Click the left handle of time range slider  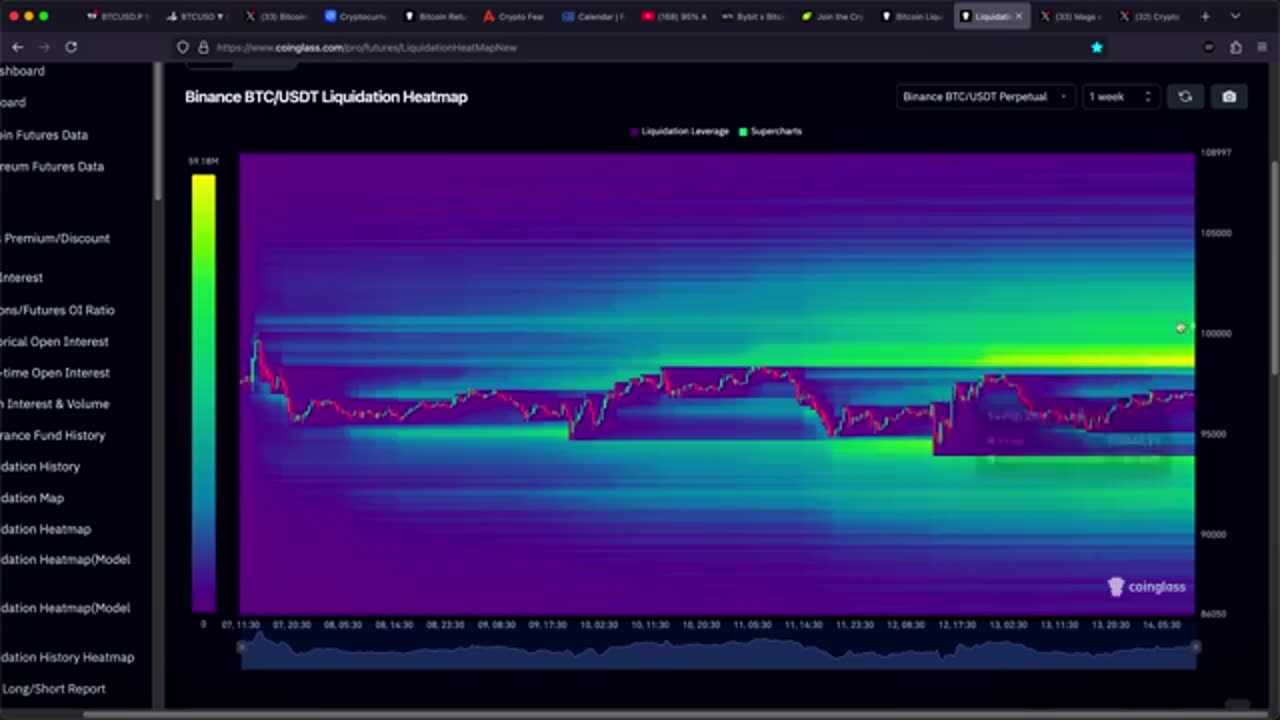(x=241, y=647)
